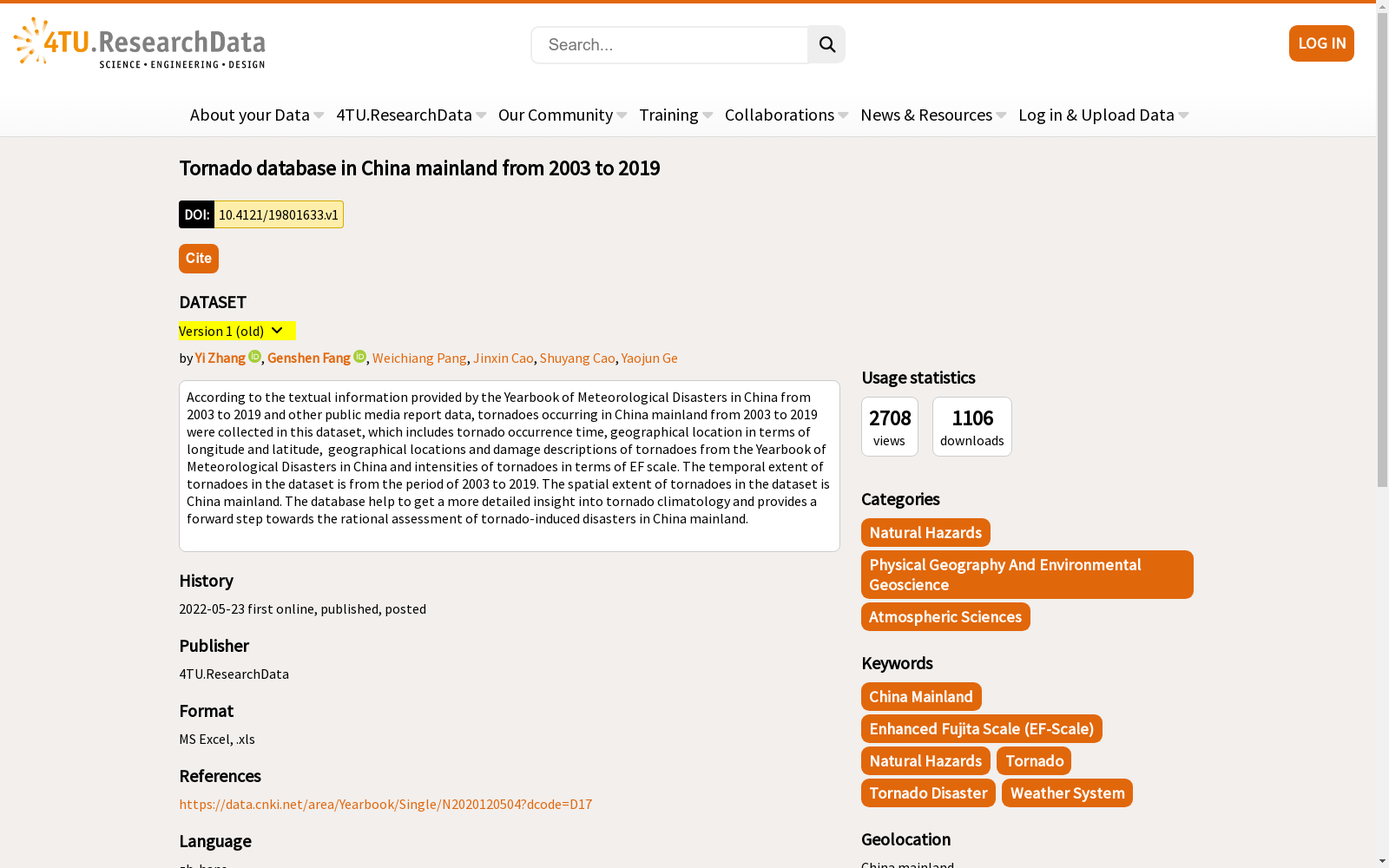Open the Version 1 (old) dropdown

pyautogui.click(x=237, y=331)
